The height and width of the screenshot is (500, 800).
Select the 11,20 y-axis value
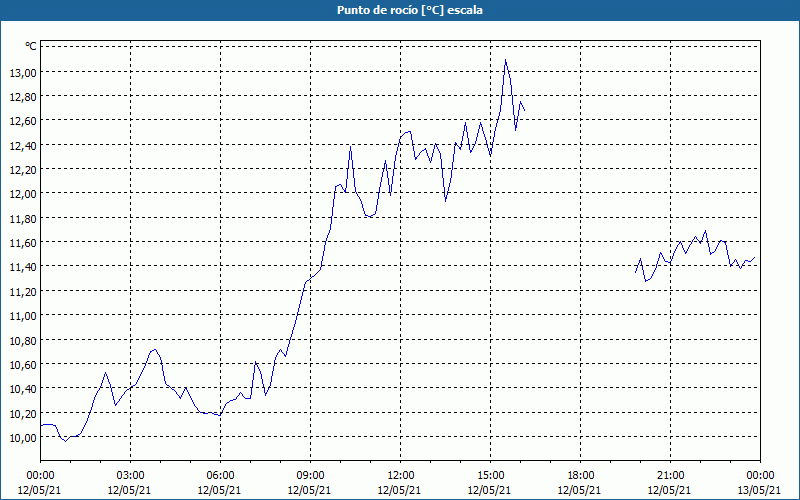tap(23, 291)
